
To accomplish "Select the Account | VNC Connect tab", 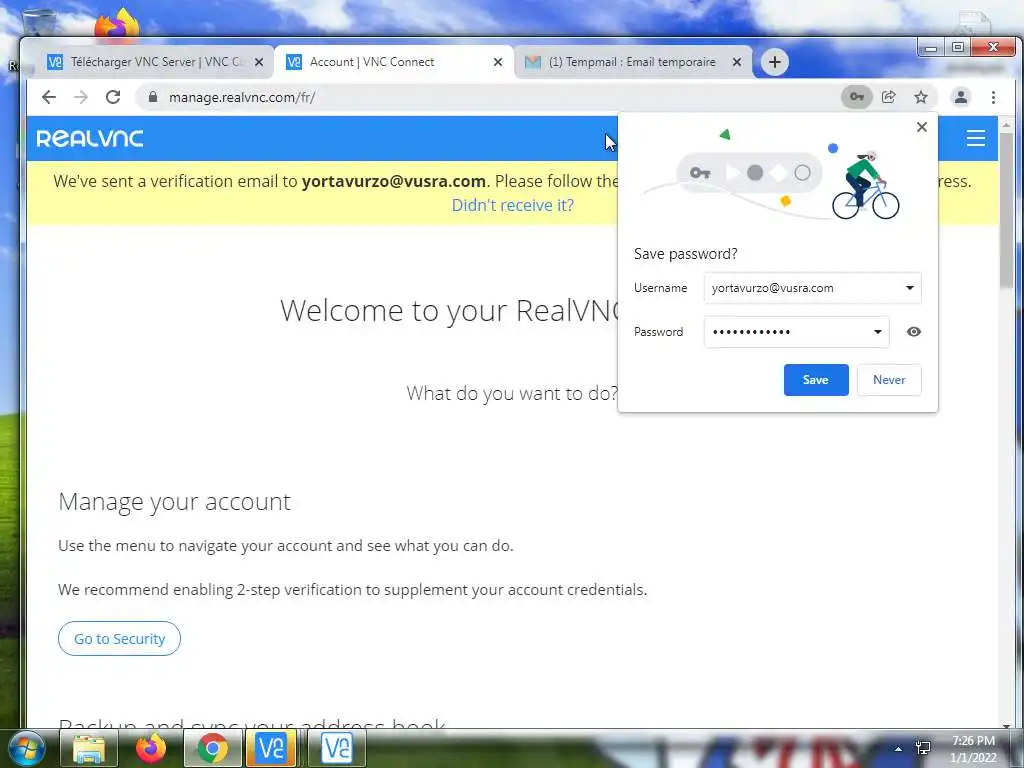I will coord(394,62).
